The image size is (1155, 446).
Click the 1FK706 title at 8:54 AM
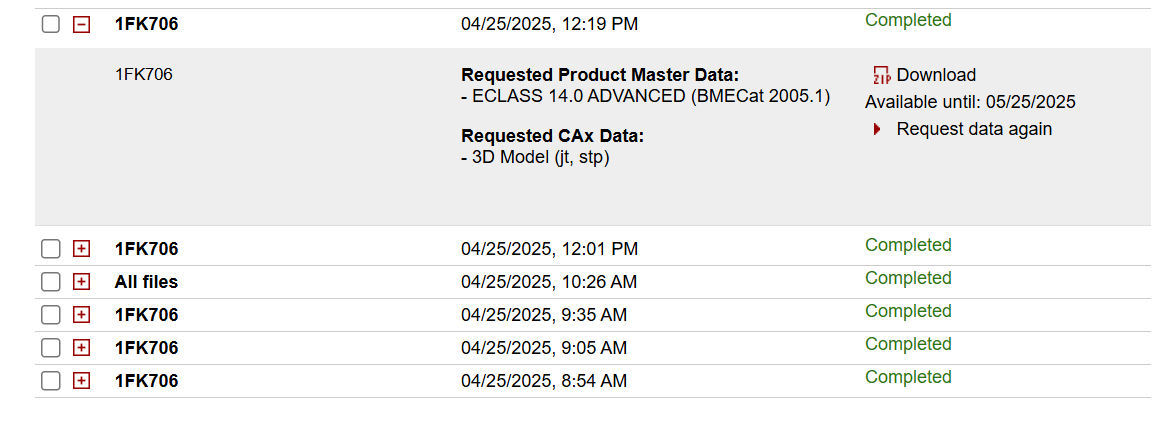point(146,381)
